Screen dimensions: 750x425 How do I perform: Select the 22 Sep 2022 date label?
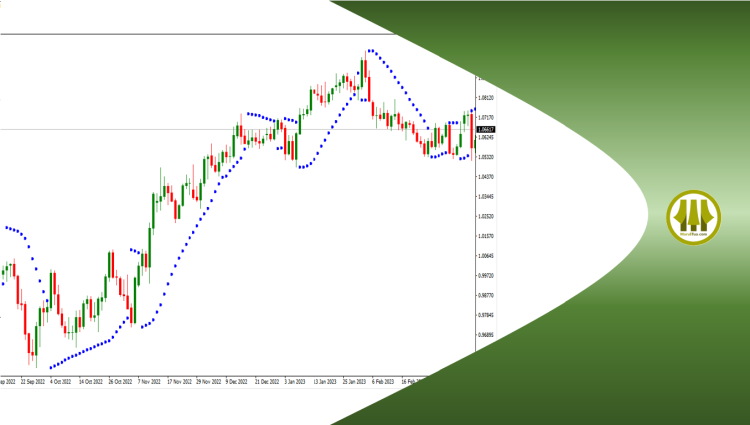[x=33, y=382]
